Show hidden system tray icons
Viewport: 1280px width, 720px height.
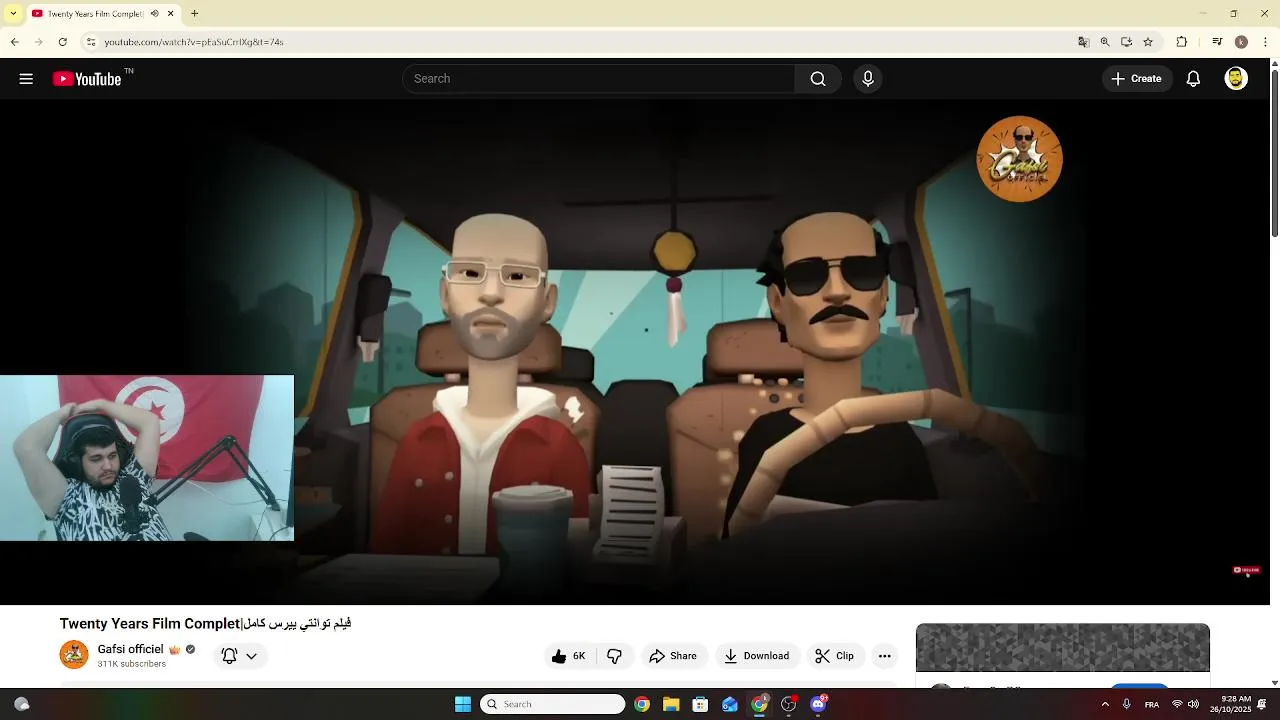1105,704
